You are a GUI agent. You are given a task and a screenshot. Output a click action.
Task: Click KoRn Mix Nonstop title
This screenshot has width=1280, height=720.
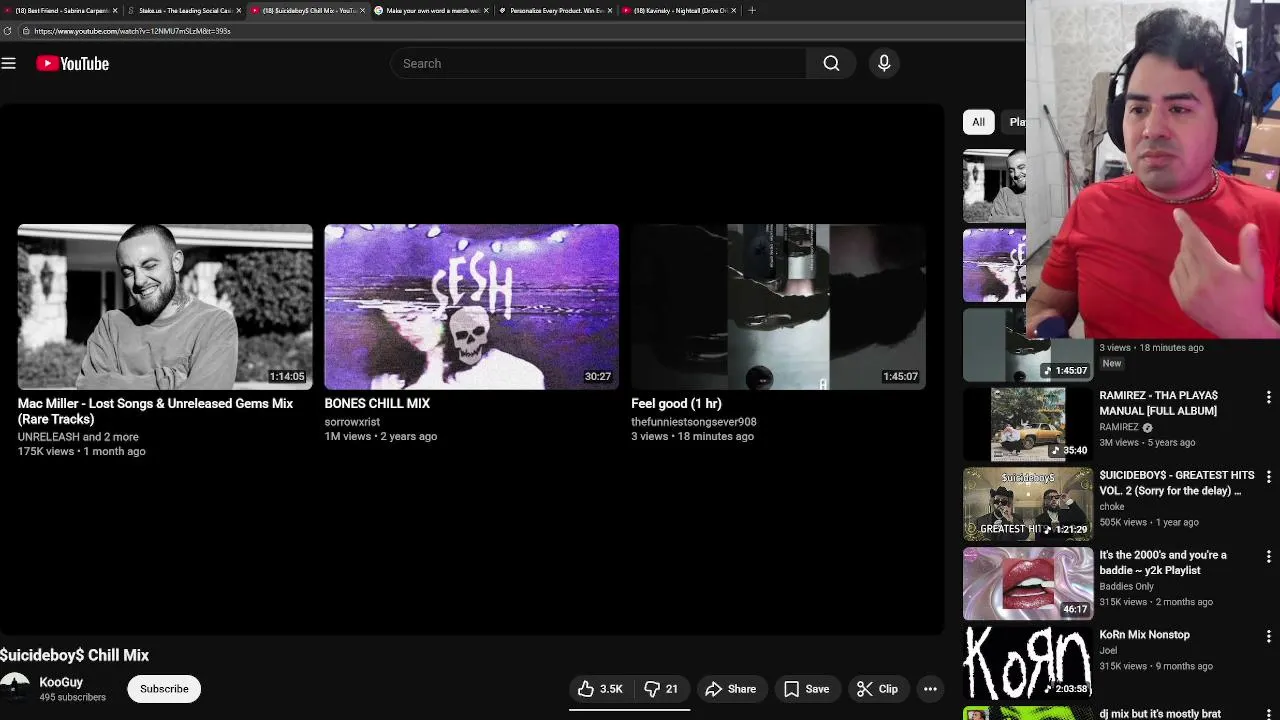[x=1144, y=635]
